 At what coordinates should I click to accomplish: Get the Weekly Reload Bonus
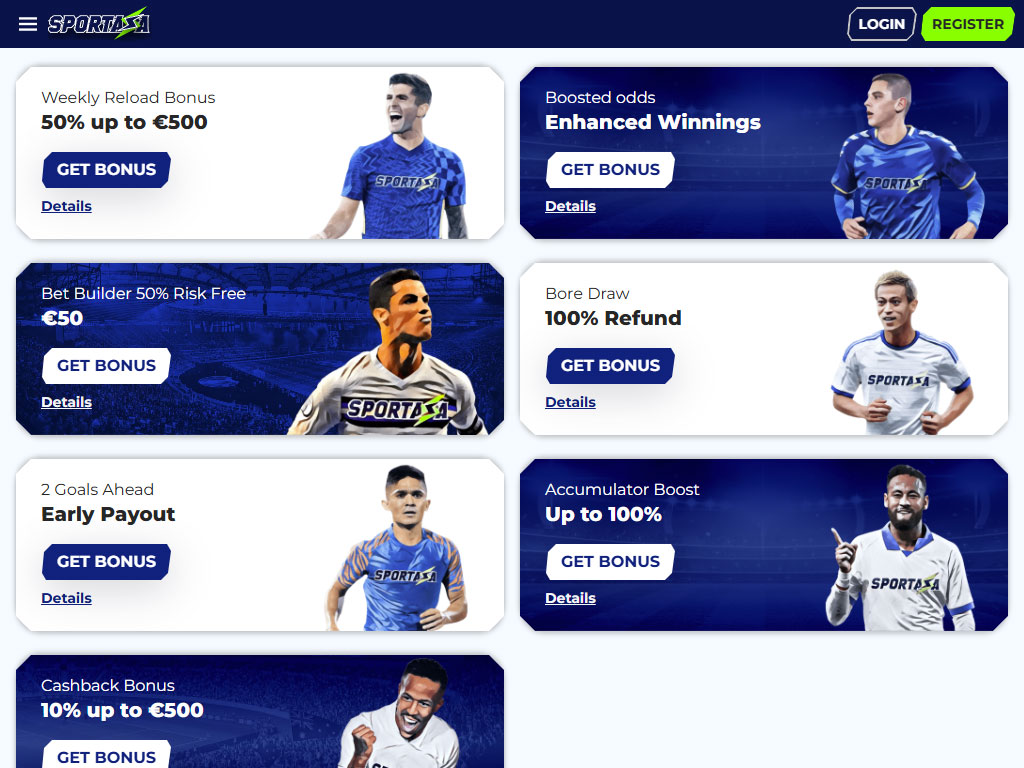point(106,170)
